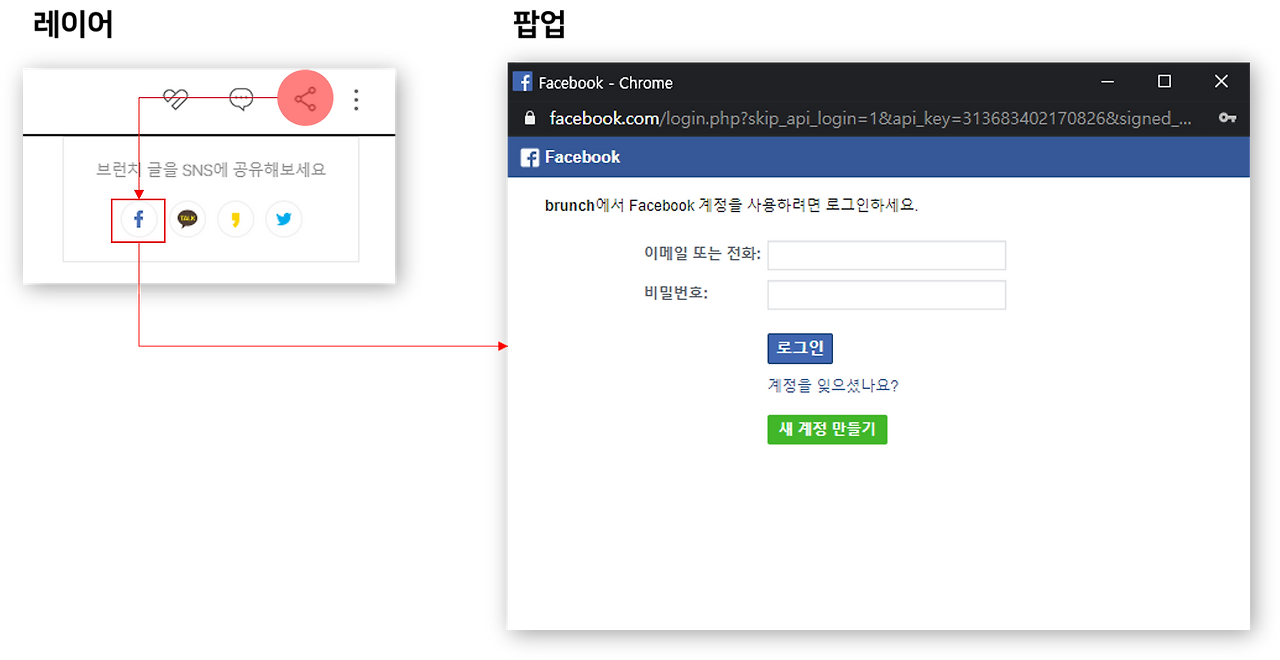The height and width of the screenshot is (660, 1280).
Task: Click the padlock icon in address bar
Action: (x=530, y=118)
